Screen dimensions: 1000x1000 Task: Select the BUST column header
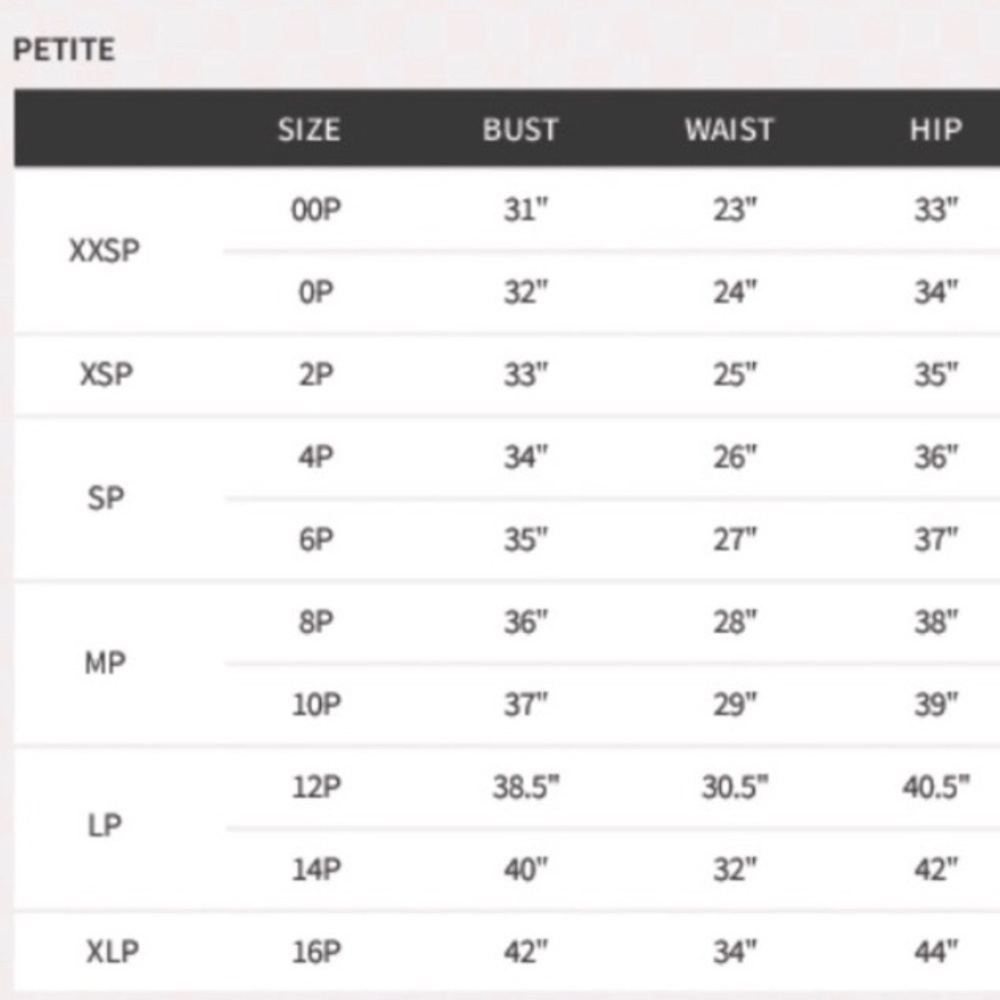pos(520,129)
